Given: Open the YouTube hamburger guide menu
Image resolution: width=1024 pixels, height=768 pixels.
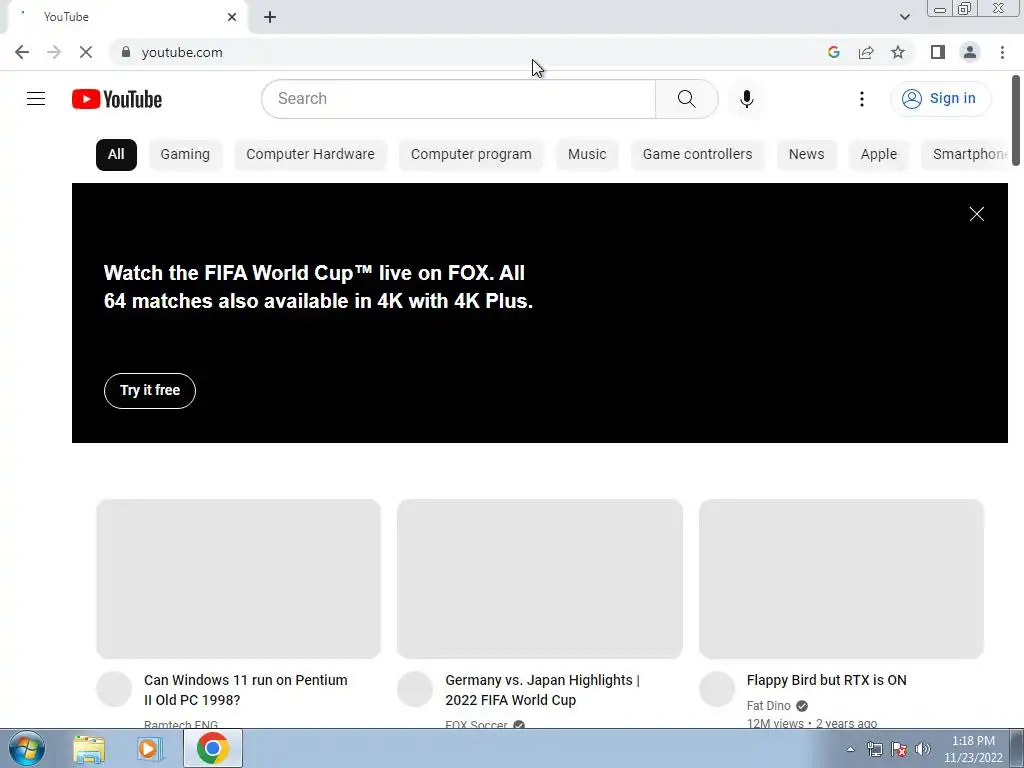Looking at the screenshot, I should click(x=36, y=99).
